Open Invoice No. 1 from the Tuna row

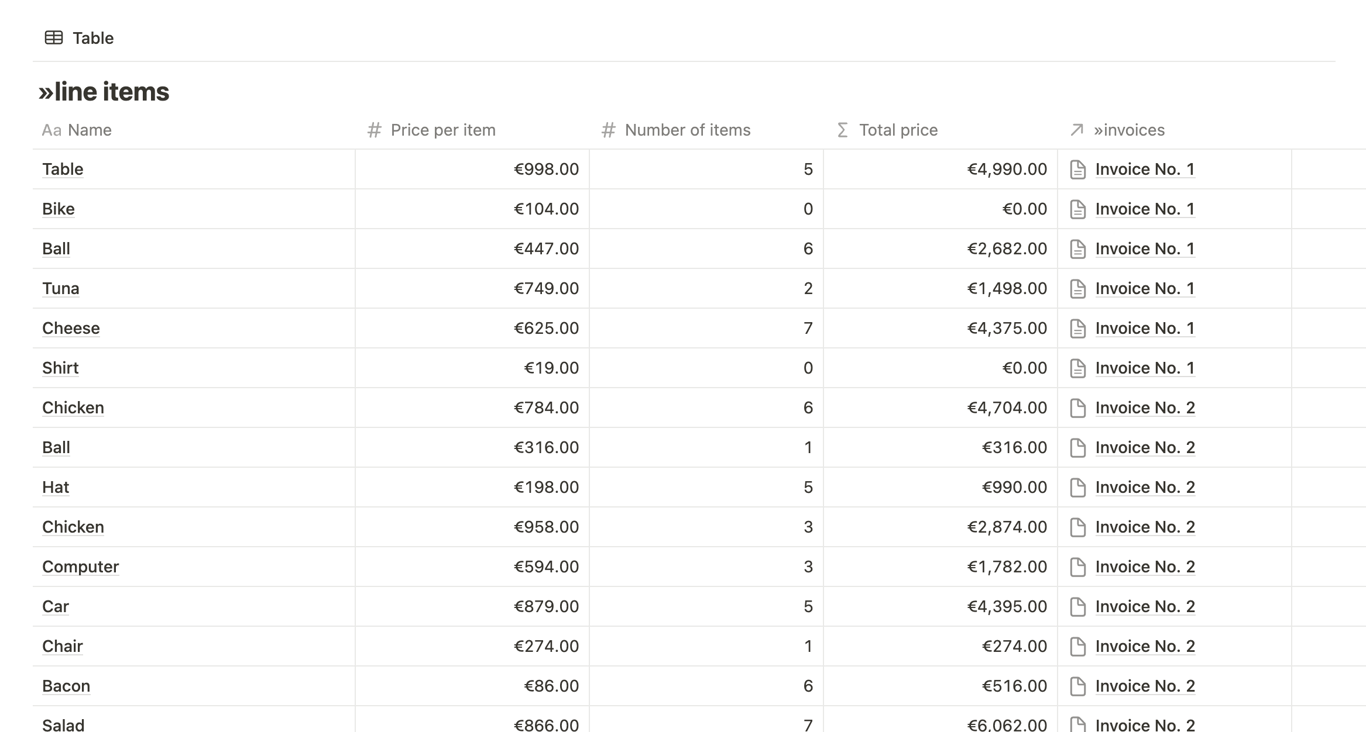[x=1145, y=288]
